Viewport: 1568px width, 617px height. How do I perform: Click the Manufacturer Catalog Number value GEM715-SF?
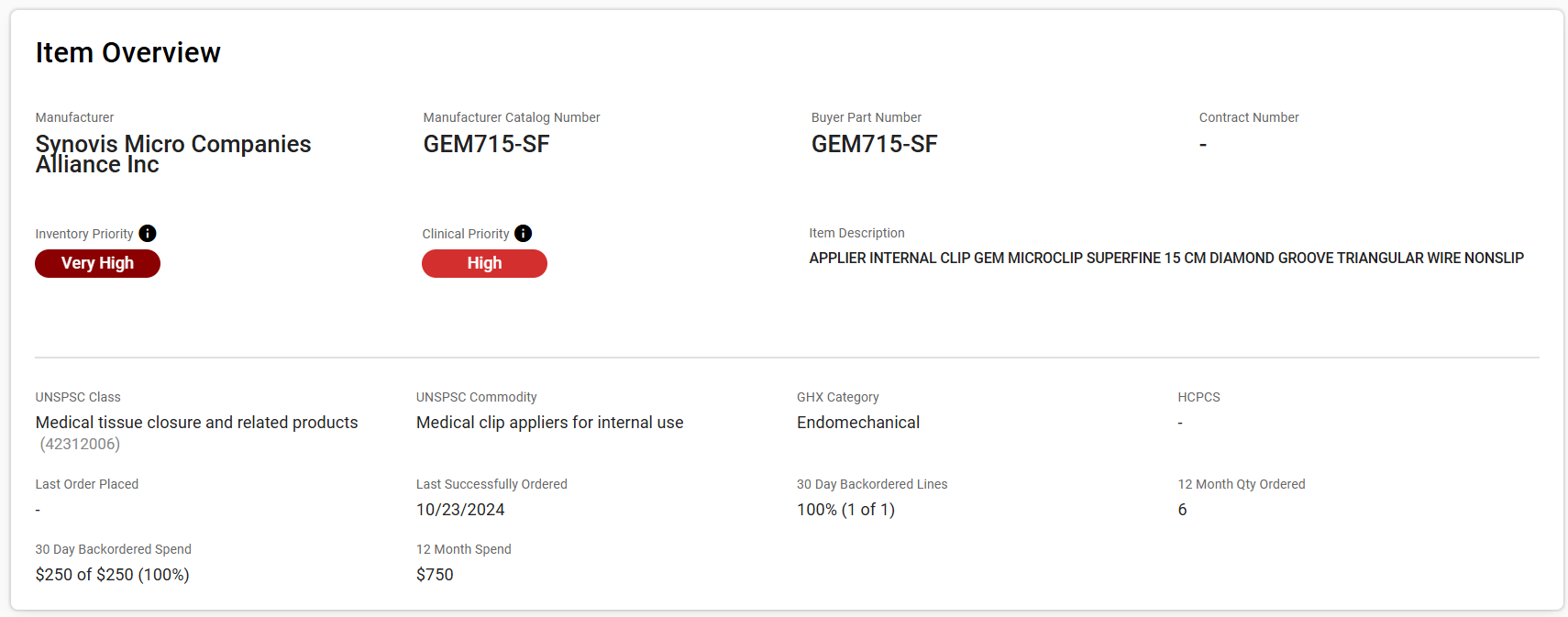coord(486,145)
